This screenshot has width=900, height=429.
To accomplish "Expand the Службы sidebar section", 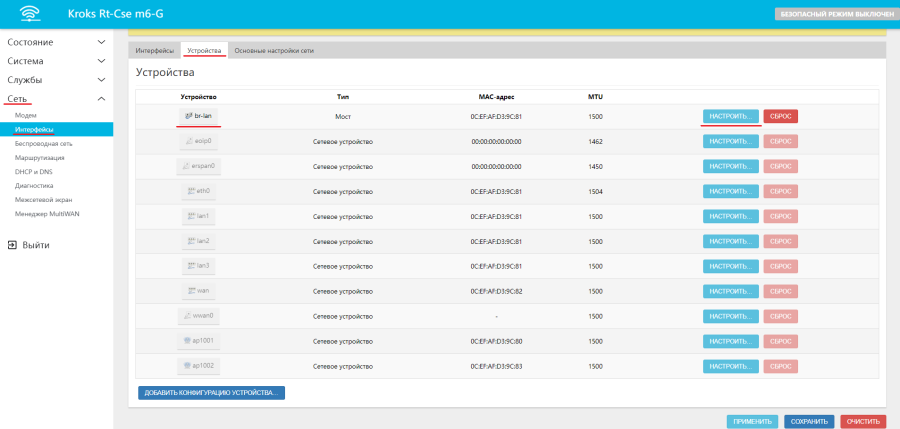I will (x=56, y=80).
